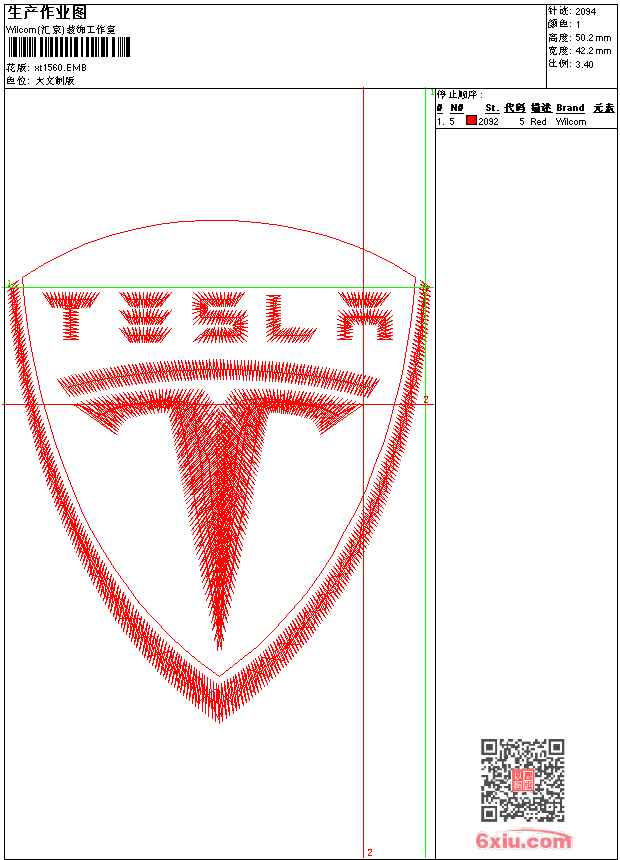Click the stitch count value 2094

(x=585, y=12)
